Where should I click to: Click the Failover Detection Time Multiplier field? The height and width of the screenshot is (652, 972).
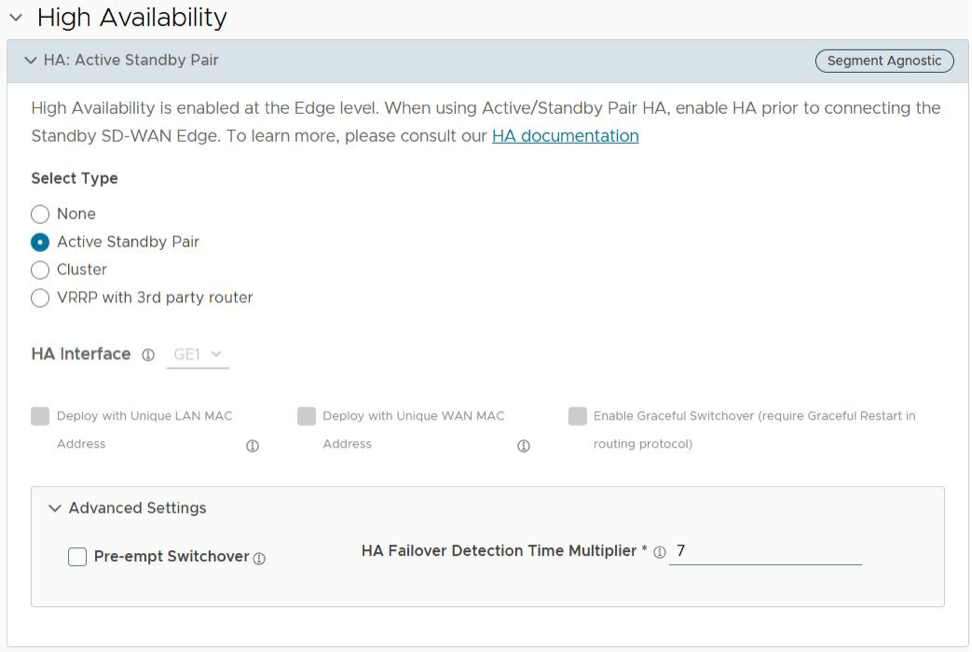765,552
